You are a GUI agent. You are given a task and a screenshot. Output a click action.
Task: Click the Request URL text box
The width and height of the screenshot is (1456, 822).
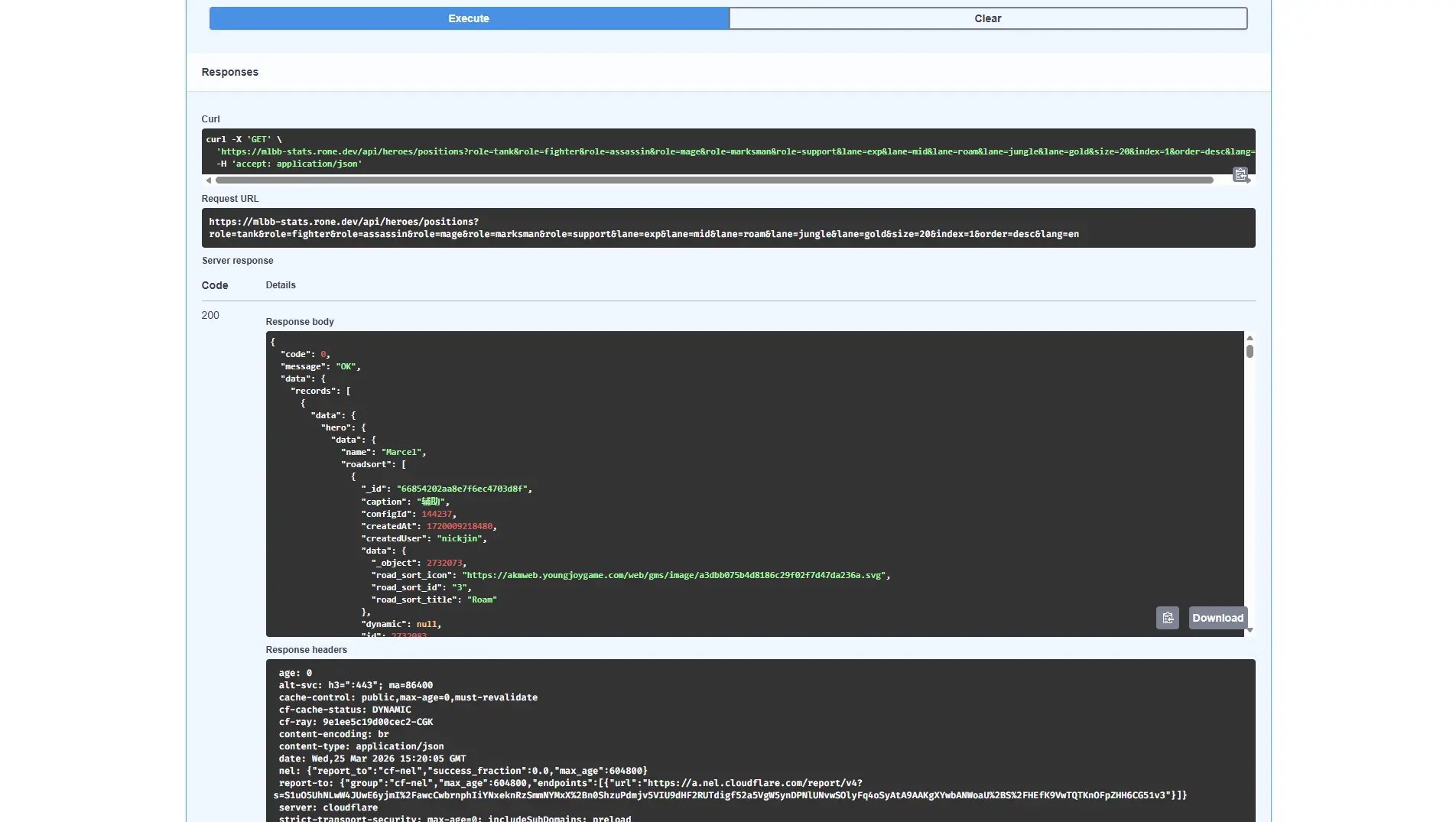728,228
